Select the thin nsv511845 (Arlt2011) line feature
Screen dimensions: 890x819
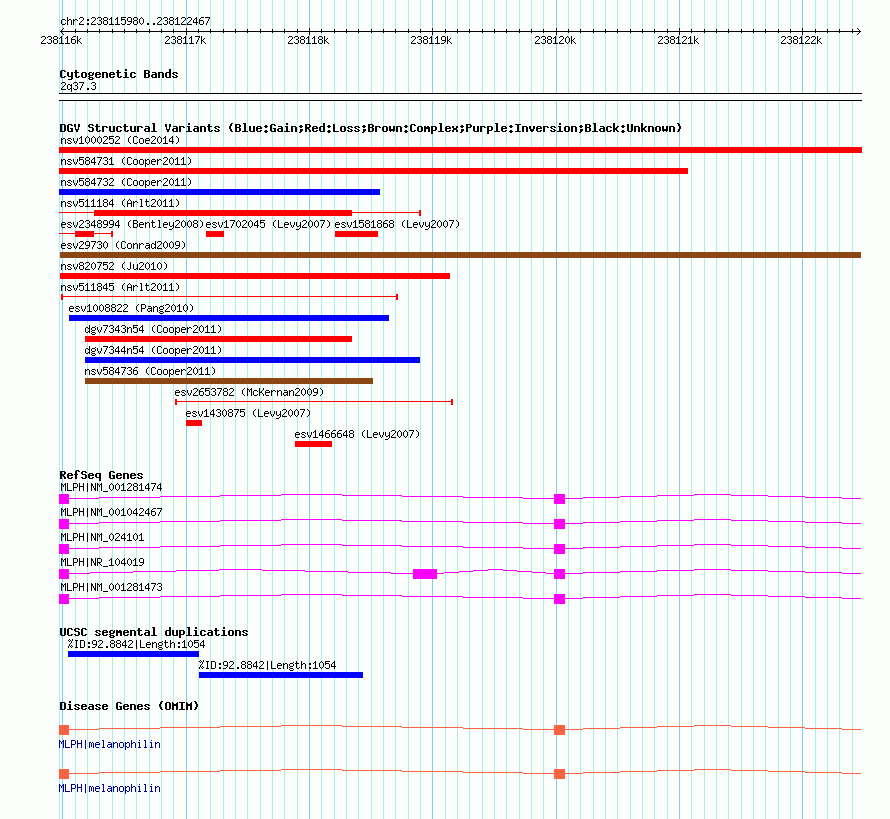(x=229, y=297)
